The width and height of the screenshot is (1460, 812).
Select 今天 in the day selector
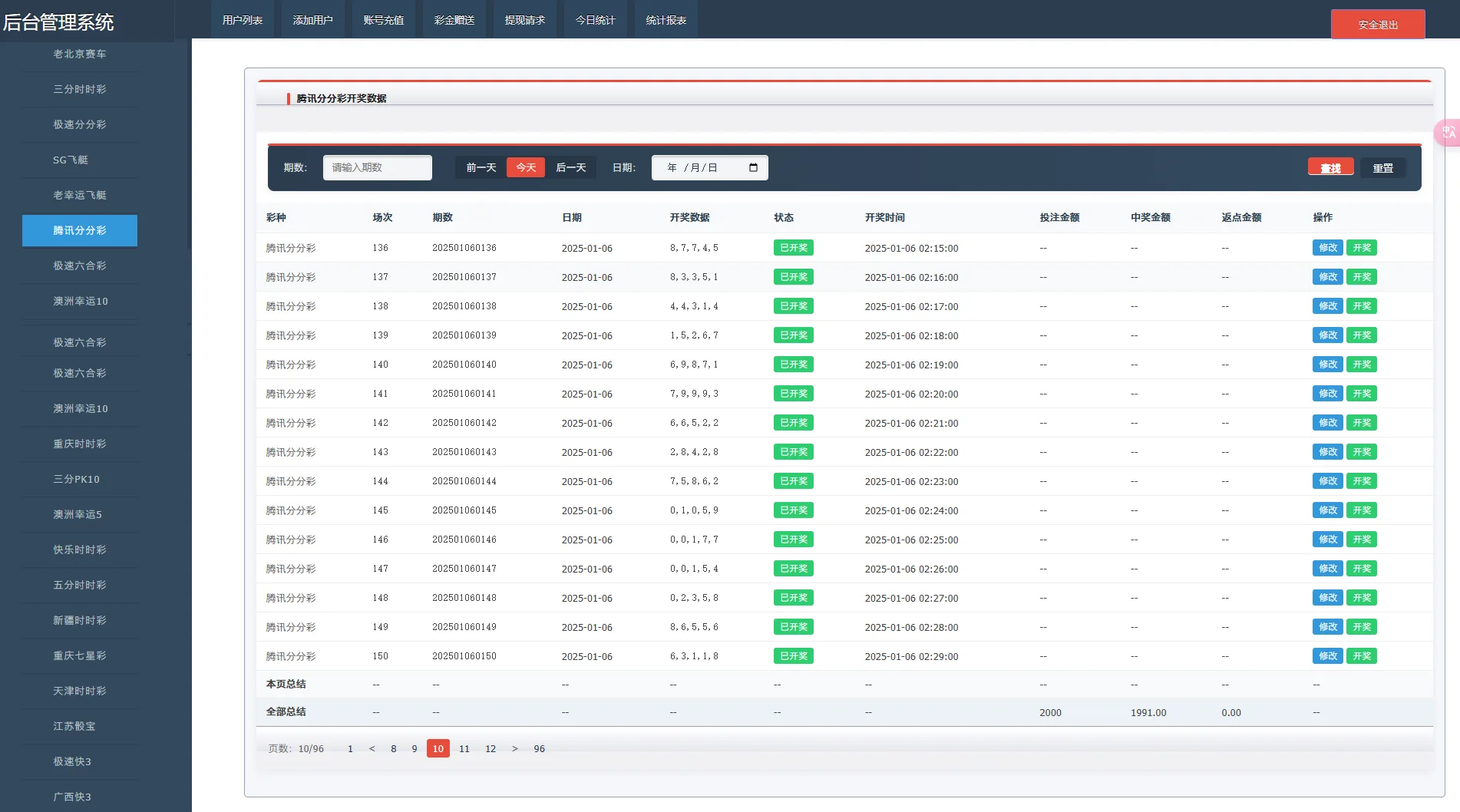pos(526,167)
